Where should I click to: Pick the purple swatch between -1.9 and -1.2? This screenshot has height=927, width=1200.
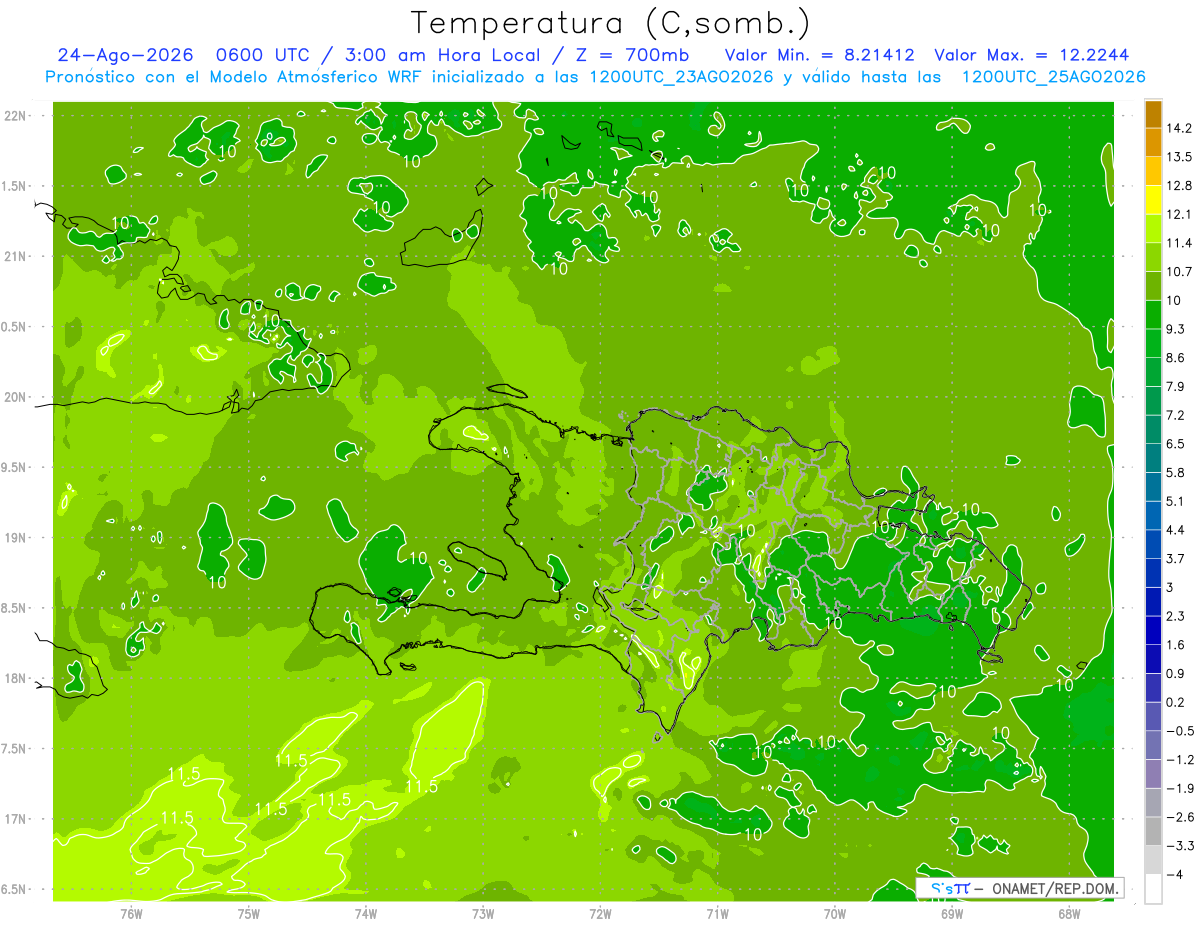point(1153,774)
